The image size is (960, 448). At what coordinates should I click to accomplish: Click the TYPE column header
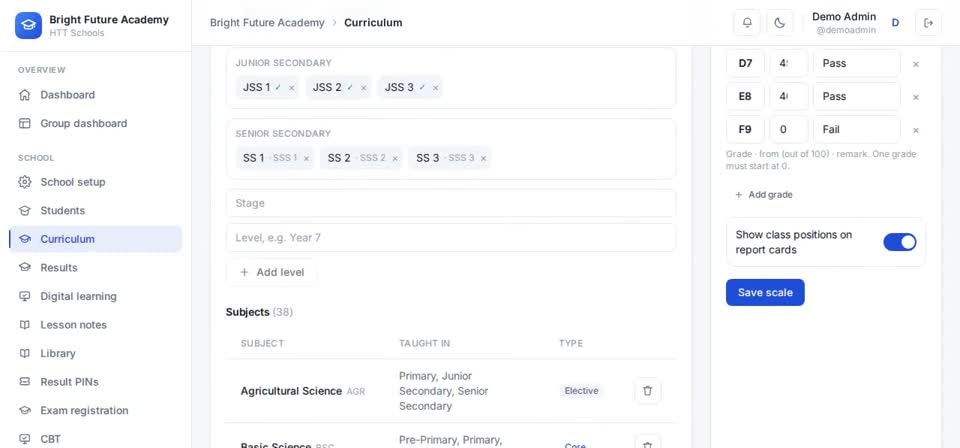tap(571, 343)
